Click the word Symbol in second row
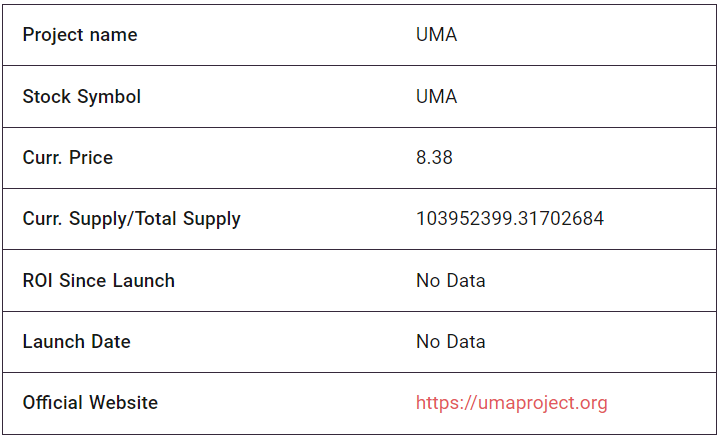The height and width of the screenshot is (437, 720). click(109, 96)
